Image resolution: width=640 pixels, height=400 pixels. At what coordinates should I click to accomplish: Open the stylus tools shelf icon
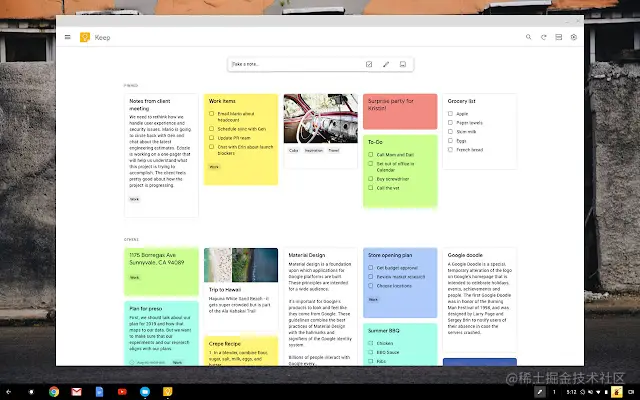pyautogui.click(x=540, y=392)
